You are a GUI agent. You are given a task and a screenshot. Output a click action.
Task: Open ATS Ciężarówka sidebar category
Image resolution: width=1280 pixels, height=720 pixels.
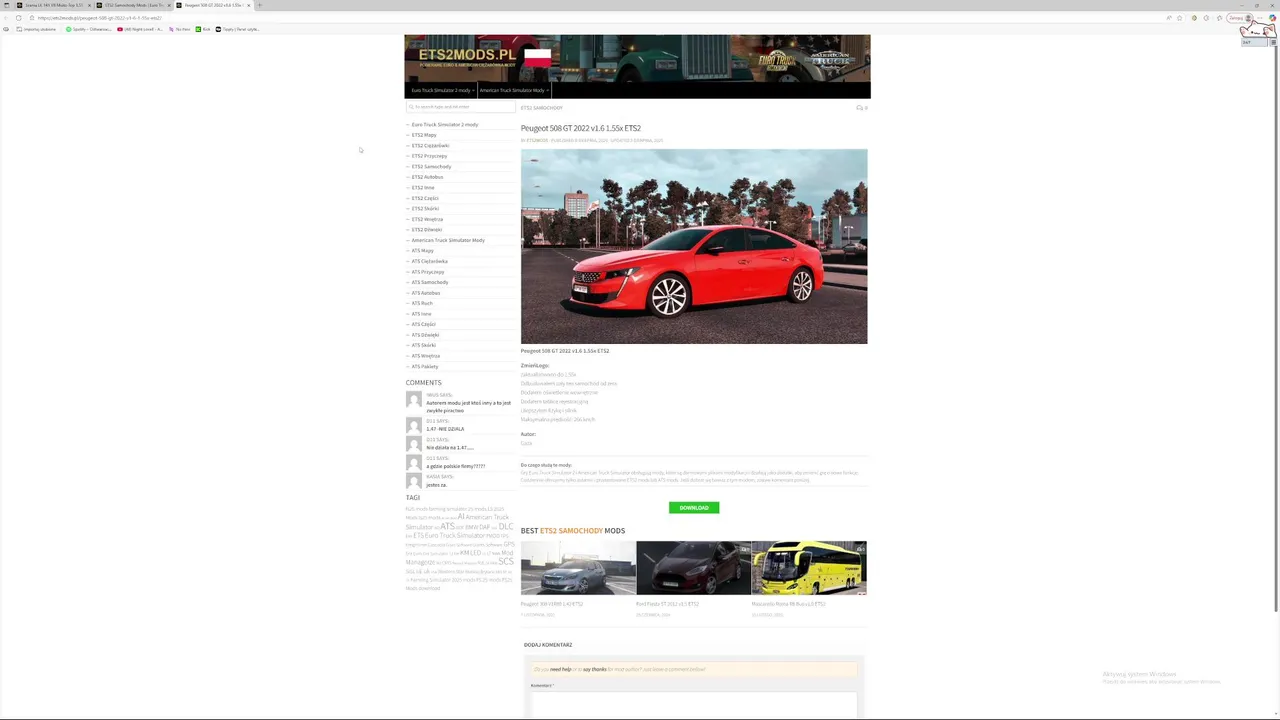pyautogui.click(x=430, y=261)
